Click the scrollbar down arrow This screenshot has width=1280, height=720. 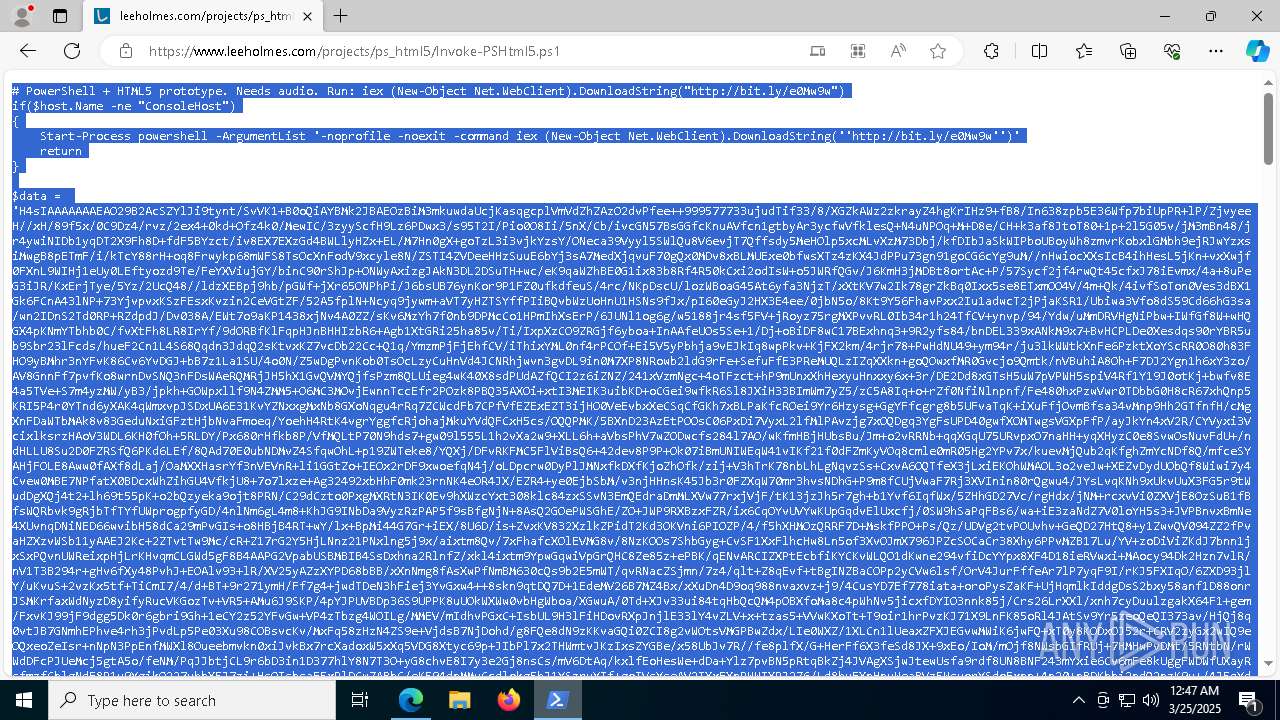pyautogui.click(x=1269, y=663)
